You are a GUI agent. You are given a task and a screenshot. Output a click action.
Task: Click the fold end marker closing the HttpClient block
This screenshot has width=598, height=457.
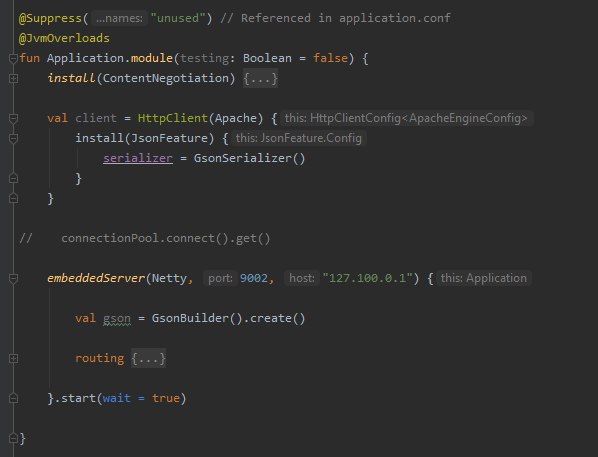coord(13,198)
